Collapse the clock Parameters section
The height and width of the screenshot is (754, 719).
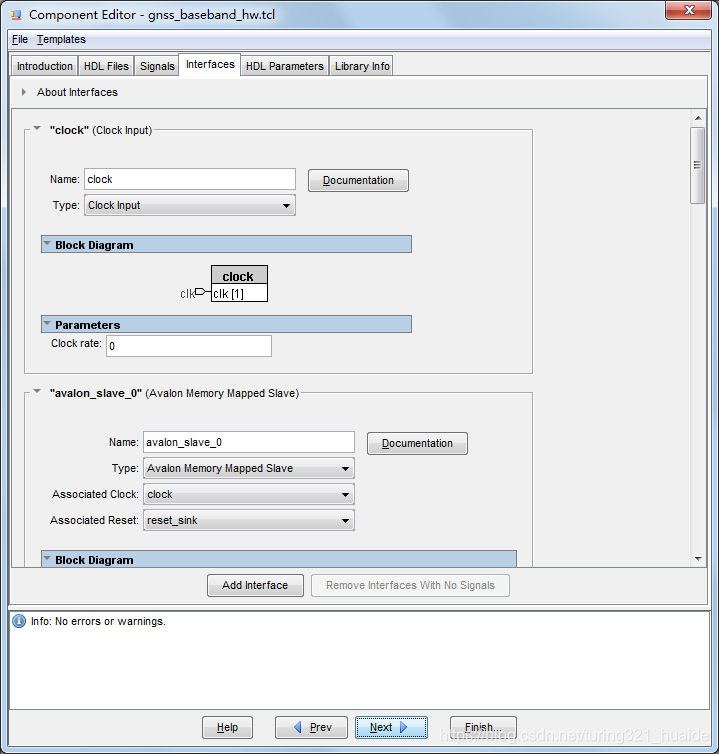pos(47,324)
